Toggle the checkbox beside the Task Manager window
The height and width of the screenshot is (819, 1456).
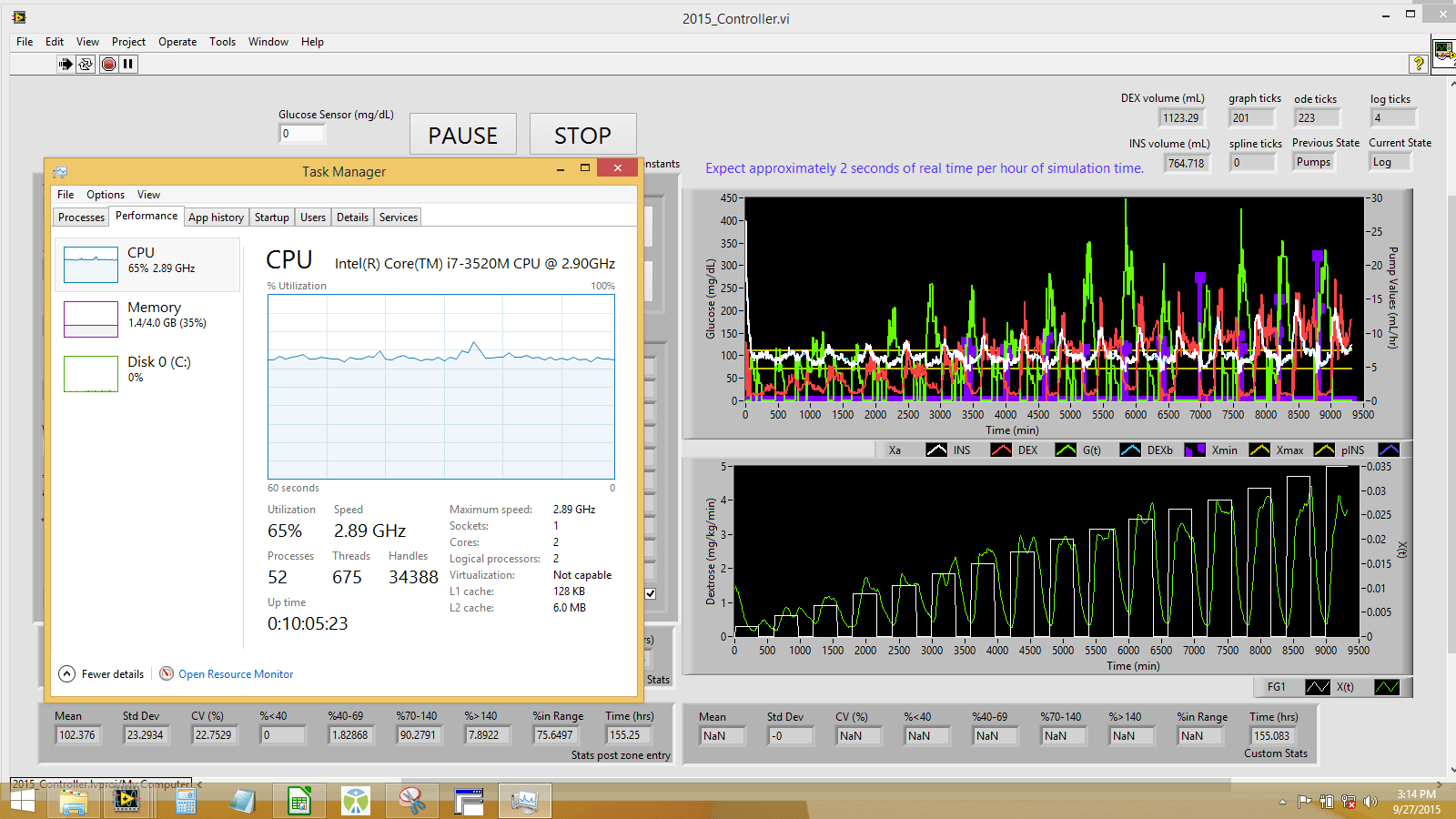651,593
